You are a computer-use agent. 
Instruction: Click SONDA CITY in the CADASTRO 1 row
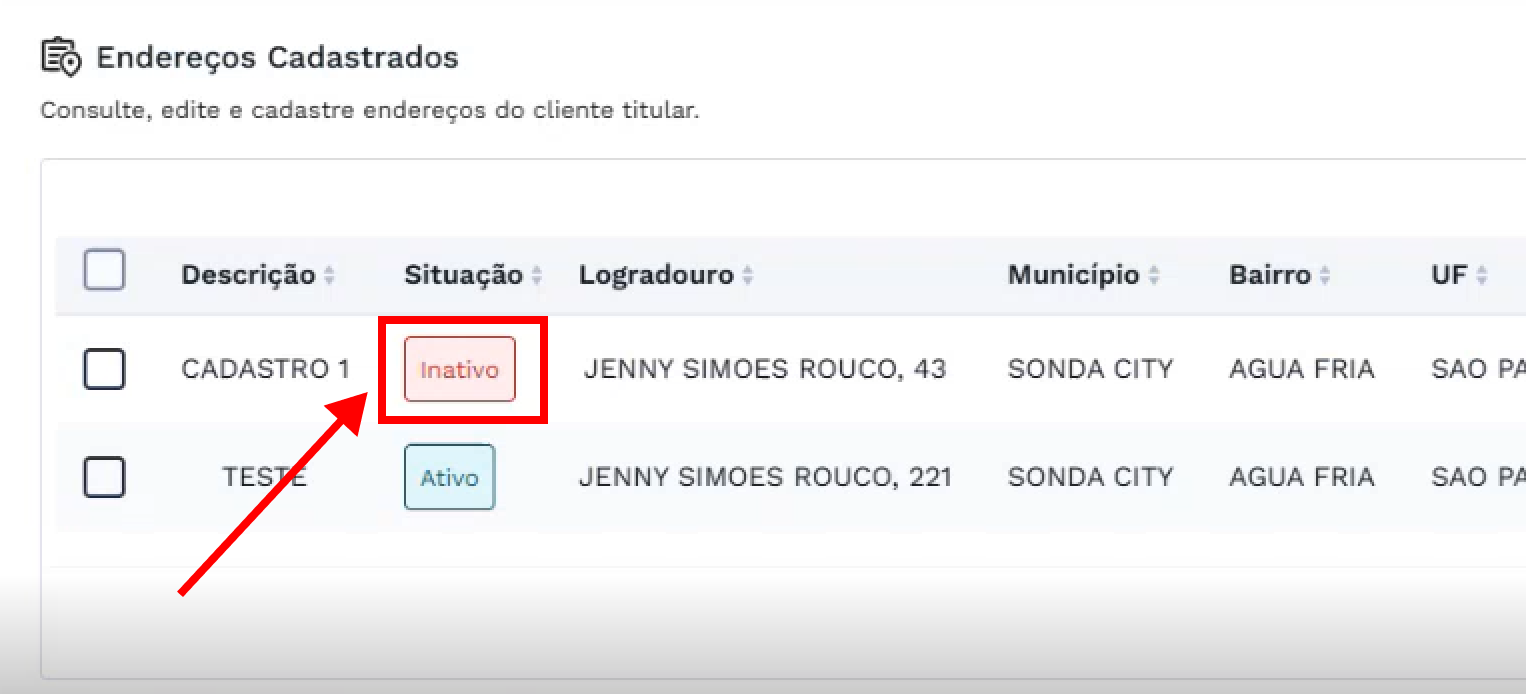coord(1090,369)
